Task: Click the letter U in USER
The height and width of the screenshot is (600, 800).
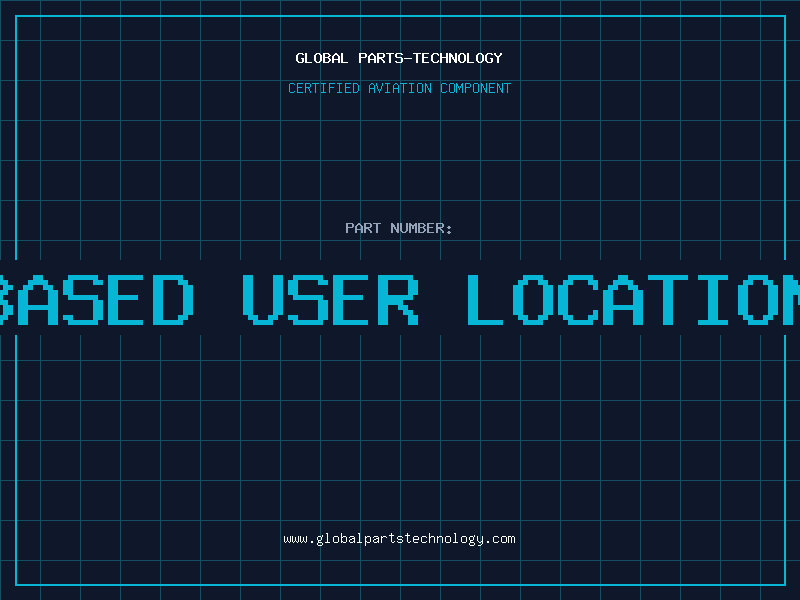Action: [x=262, y=299]
